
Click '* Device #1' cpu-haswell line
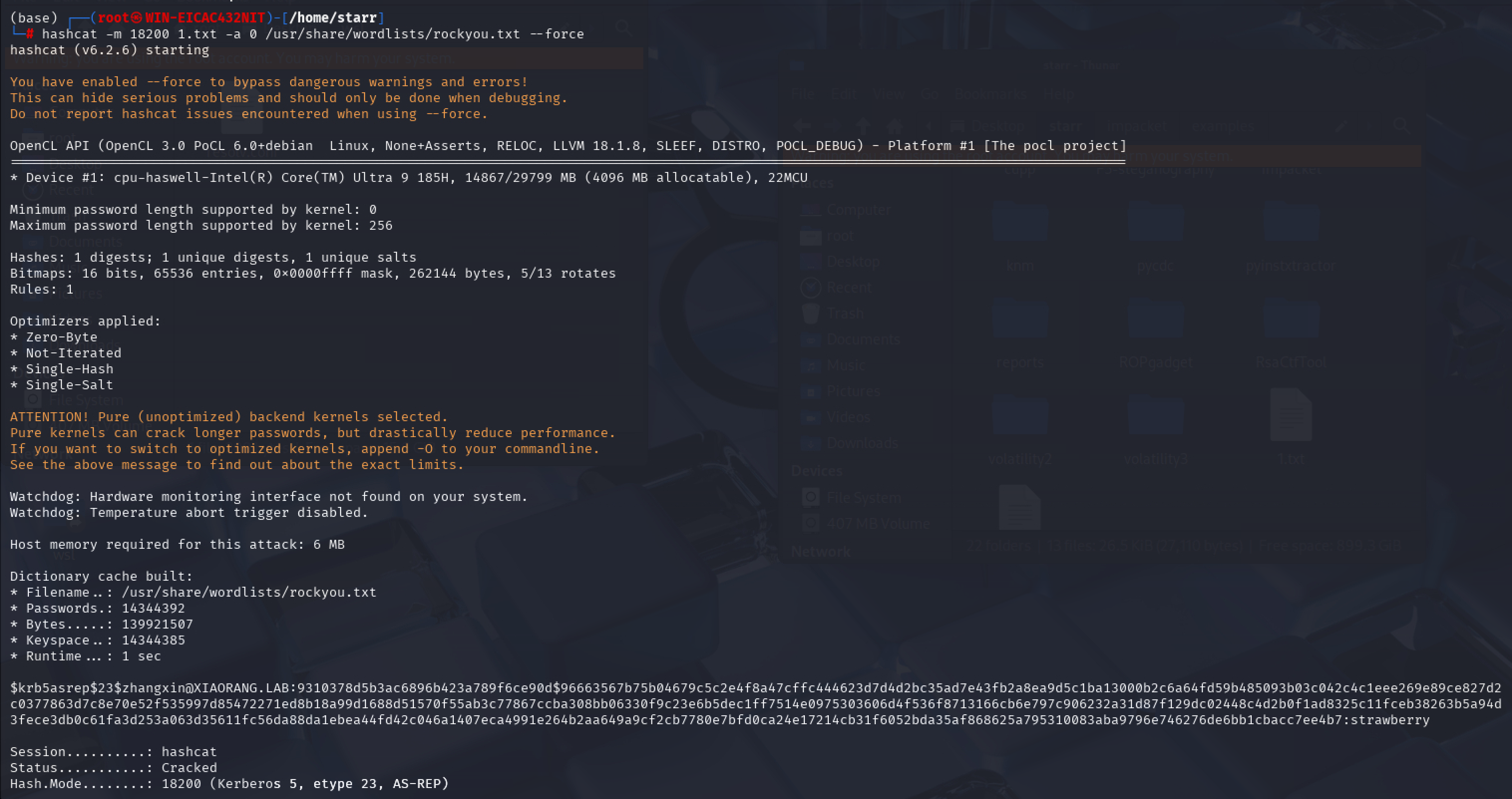[408, 178]
